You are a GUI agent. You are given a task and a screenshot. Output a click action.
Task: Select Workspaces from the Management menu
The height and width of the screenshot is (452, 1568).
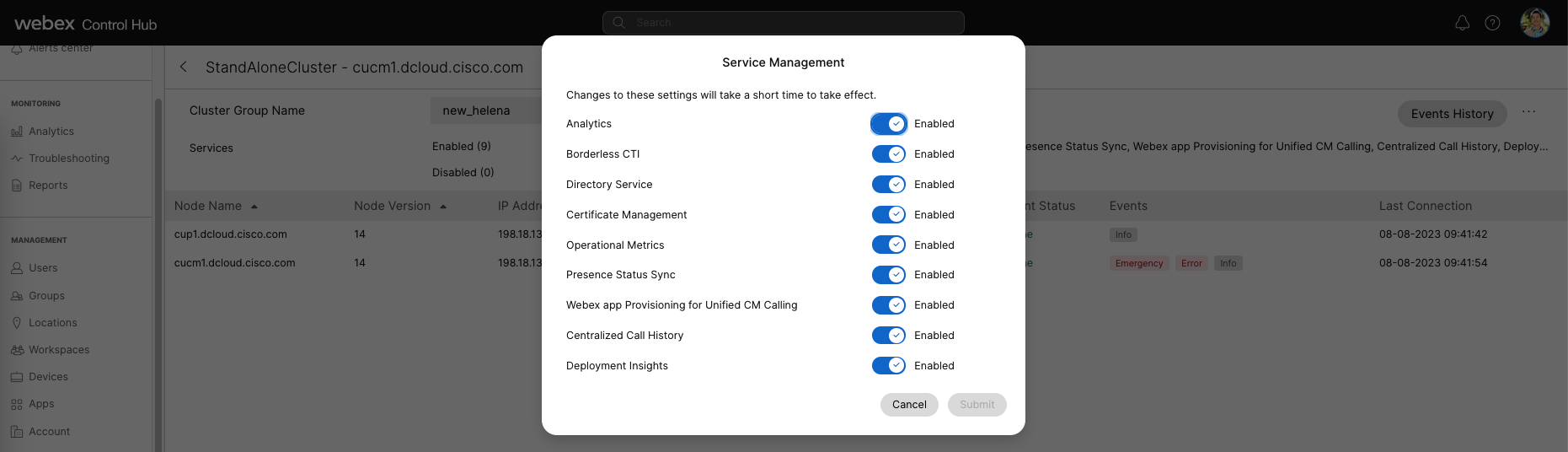click(x=59, y=350)
